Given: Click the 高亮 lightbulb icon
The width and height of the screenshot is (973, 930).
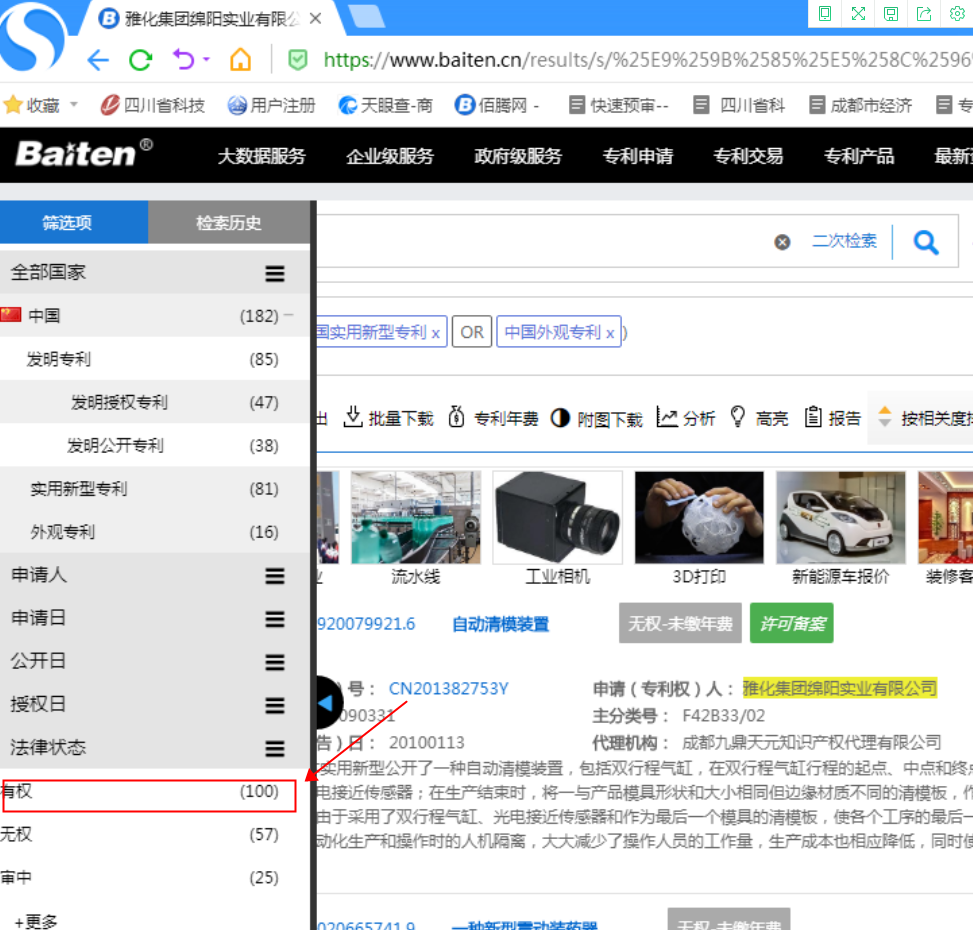Looking at the screenshot, I should point(739,418).
